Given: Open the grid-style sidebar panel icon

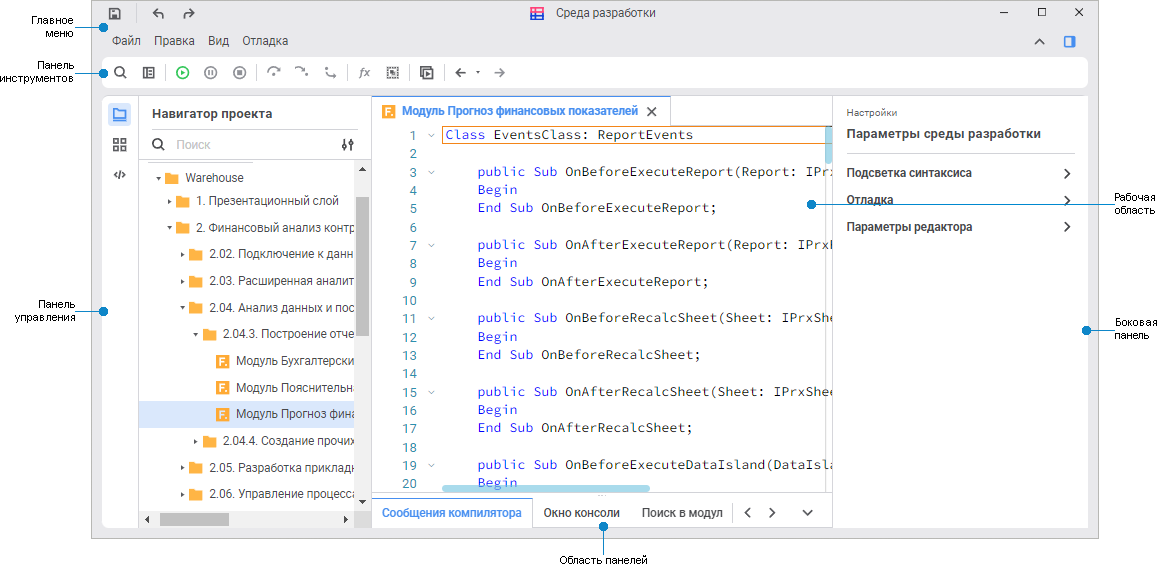Looking at the screenshot, I should 120,145.
